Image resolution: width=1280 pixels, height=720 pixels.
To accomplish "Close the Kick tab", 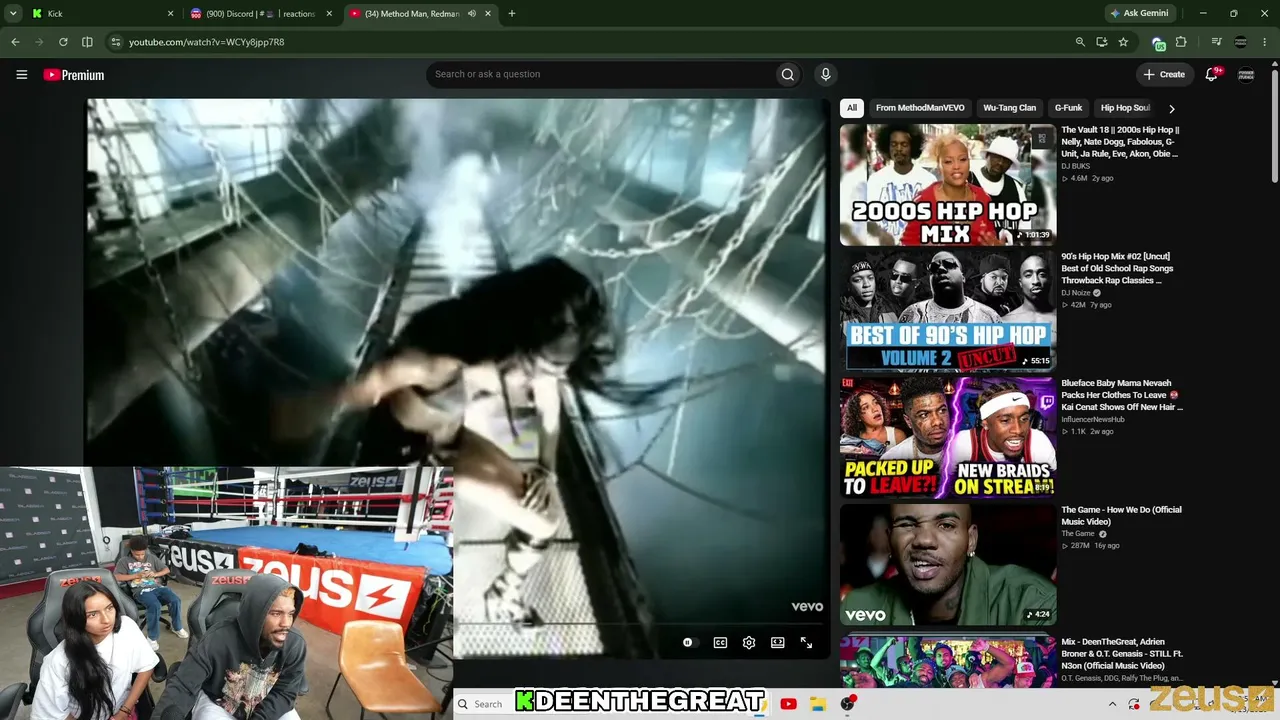I will [x=170, y=14].
